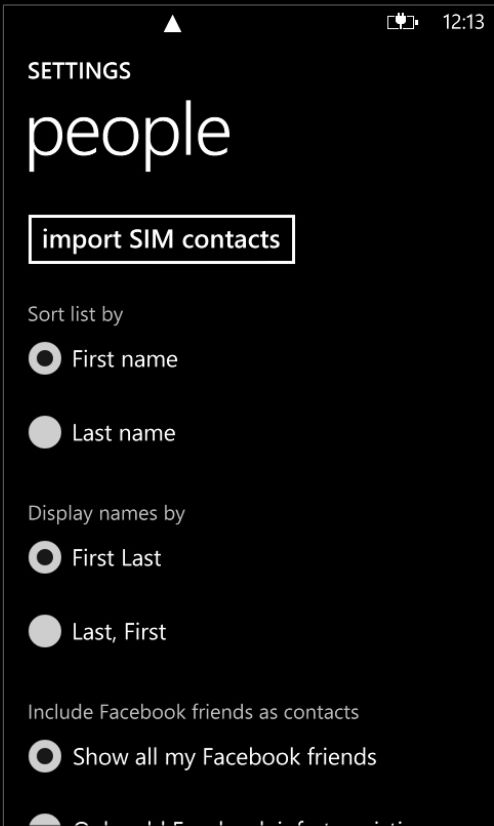494x826 pixels.
Task: Tap the 12:13 clock in status bar
Action: pyautogui.click(x=463, y=22)
